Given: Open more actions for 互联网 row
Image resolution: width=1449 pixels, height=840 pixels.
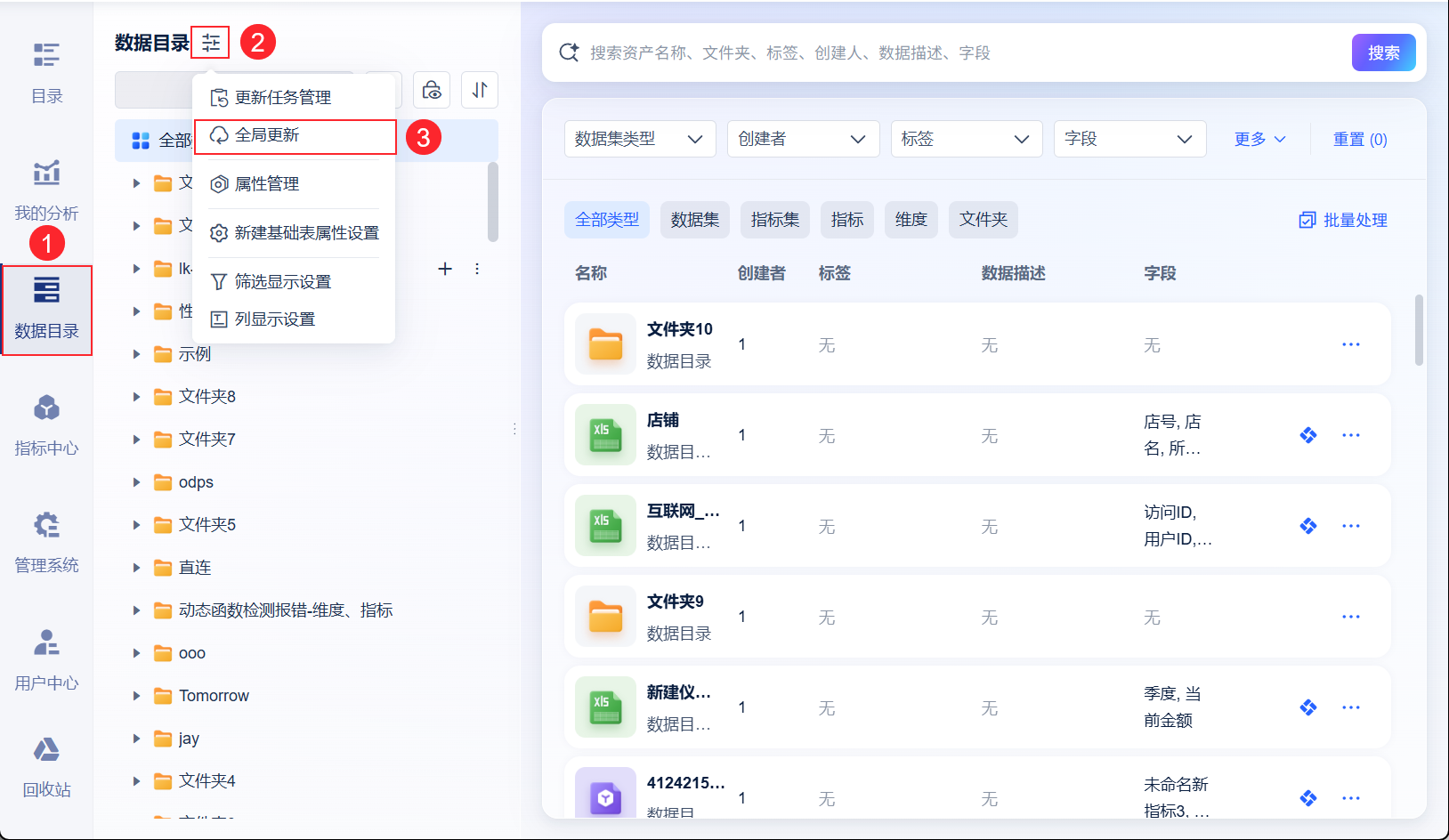Looking at the screenshot, I should (1351, 526).
